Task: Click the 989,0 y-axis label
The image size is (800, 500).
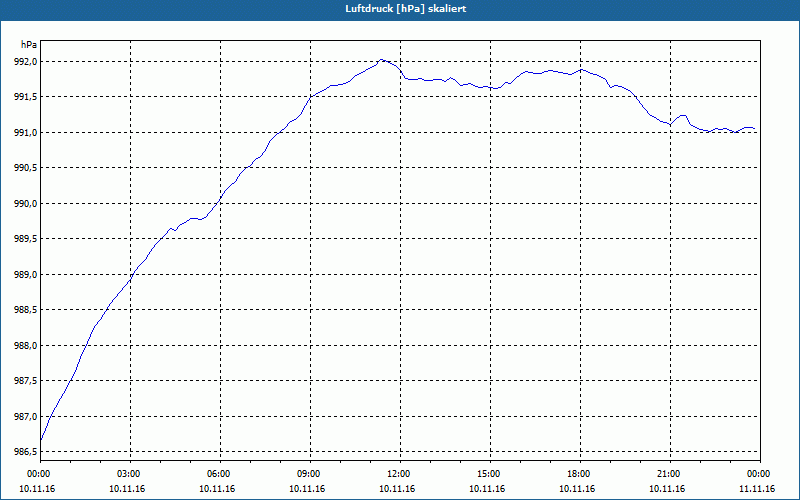Action: 26,274
